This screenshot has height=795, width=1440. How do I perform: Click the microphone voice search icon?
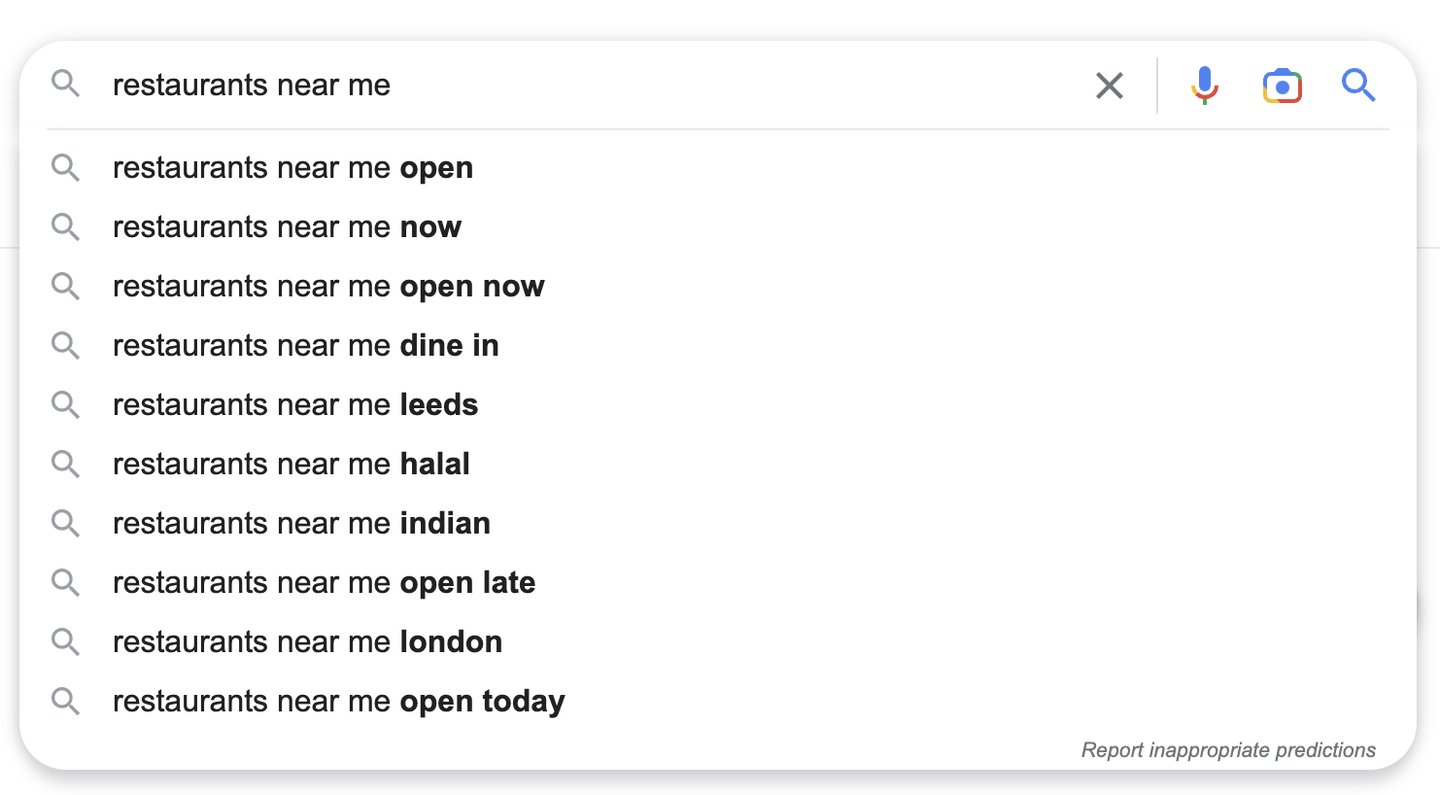pos(1205,86)
